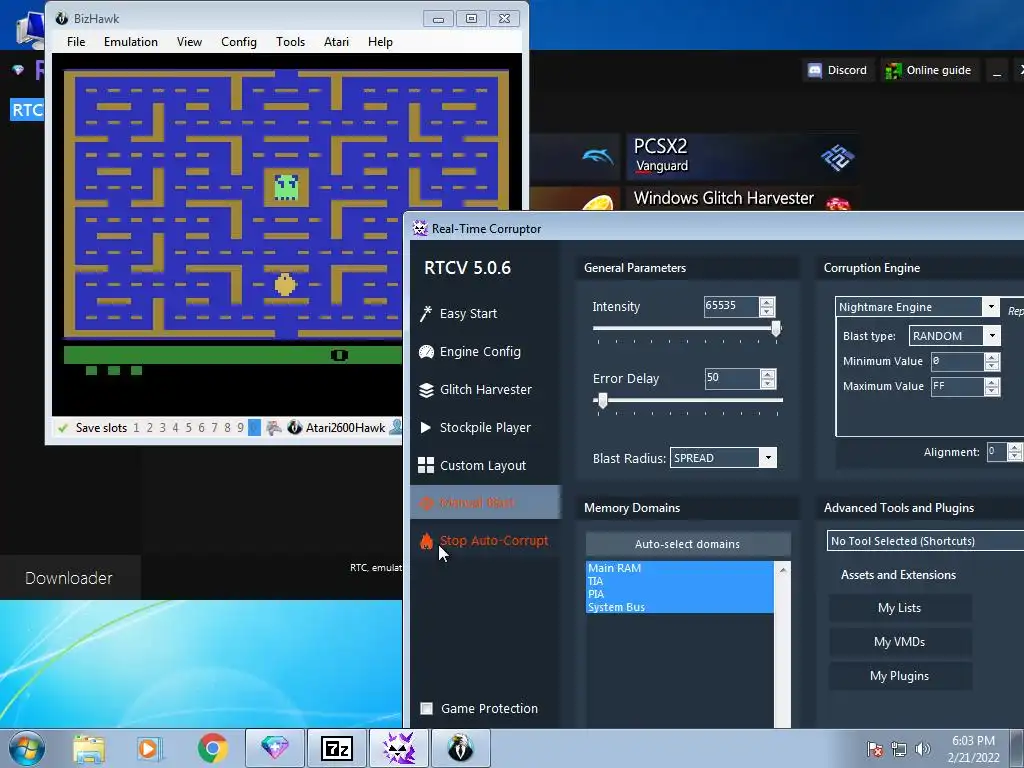Open Windows Explorer from the taskbar
Image resolution: width=1024 pixels, height=768 pixels.
(89, 749)
